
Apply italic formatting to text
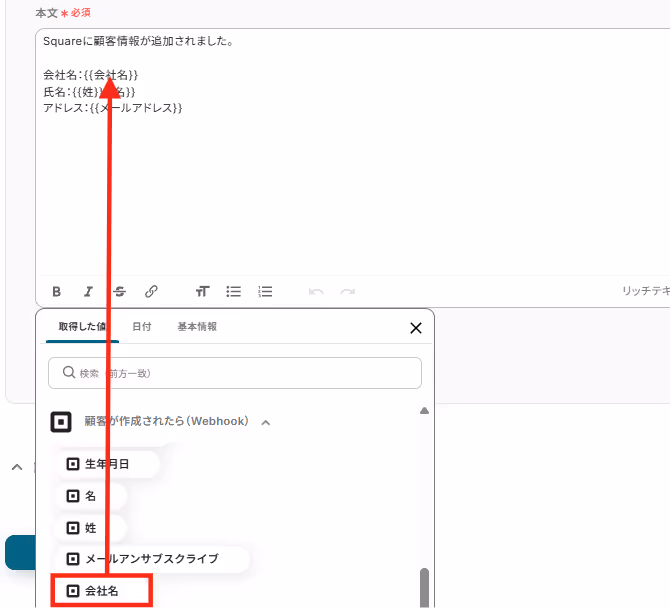point(88,291)
